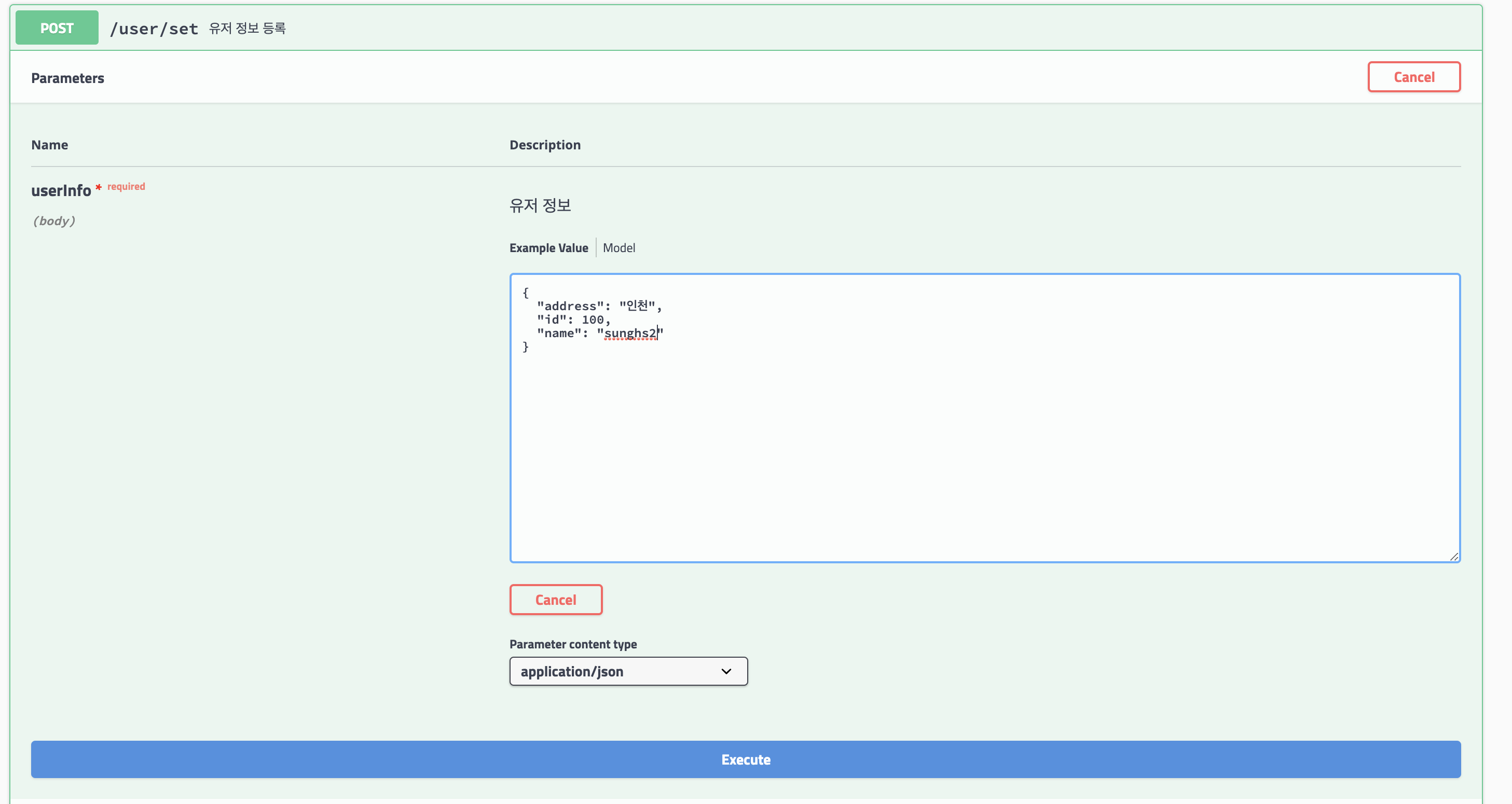Click the green POST method badge
This screenshot has height=804, width=1512.
pos(57,27)
